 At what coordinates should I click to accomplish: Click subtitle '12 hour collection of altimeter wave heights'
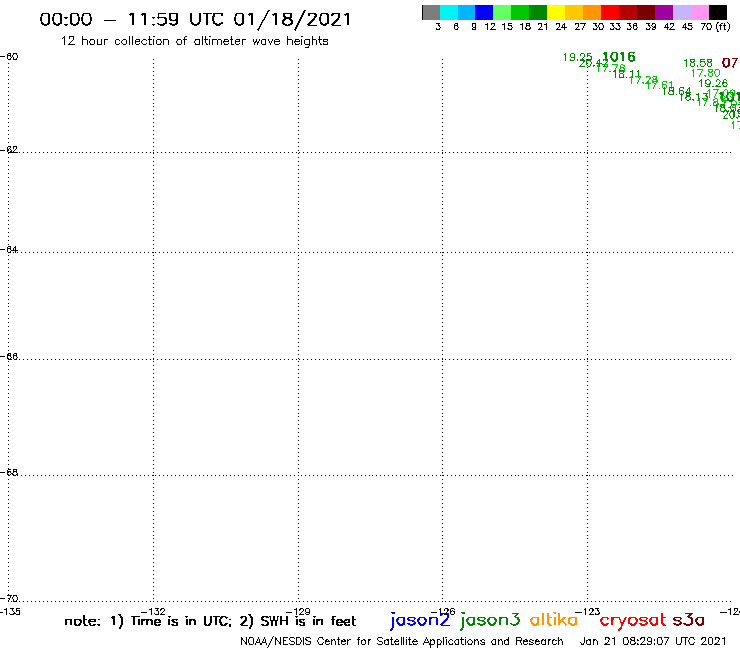(x=194, y=41)
